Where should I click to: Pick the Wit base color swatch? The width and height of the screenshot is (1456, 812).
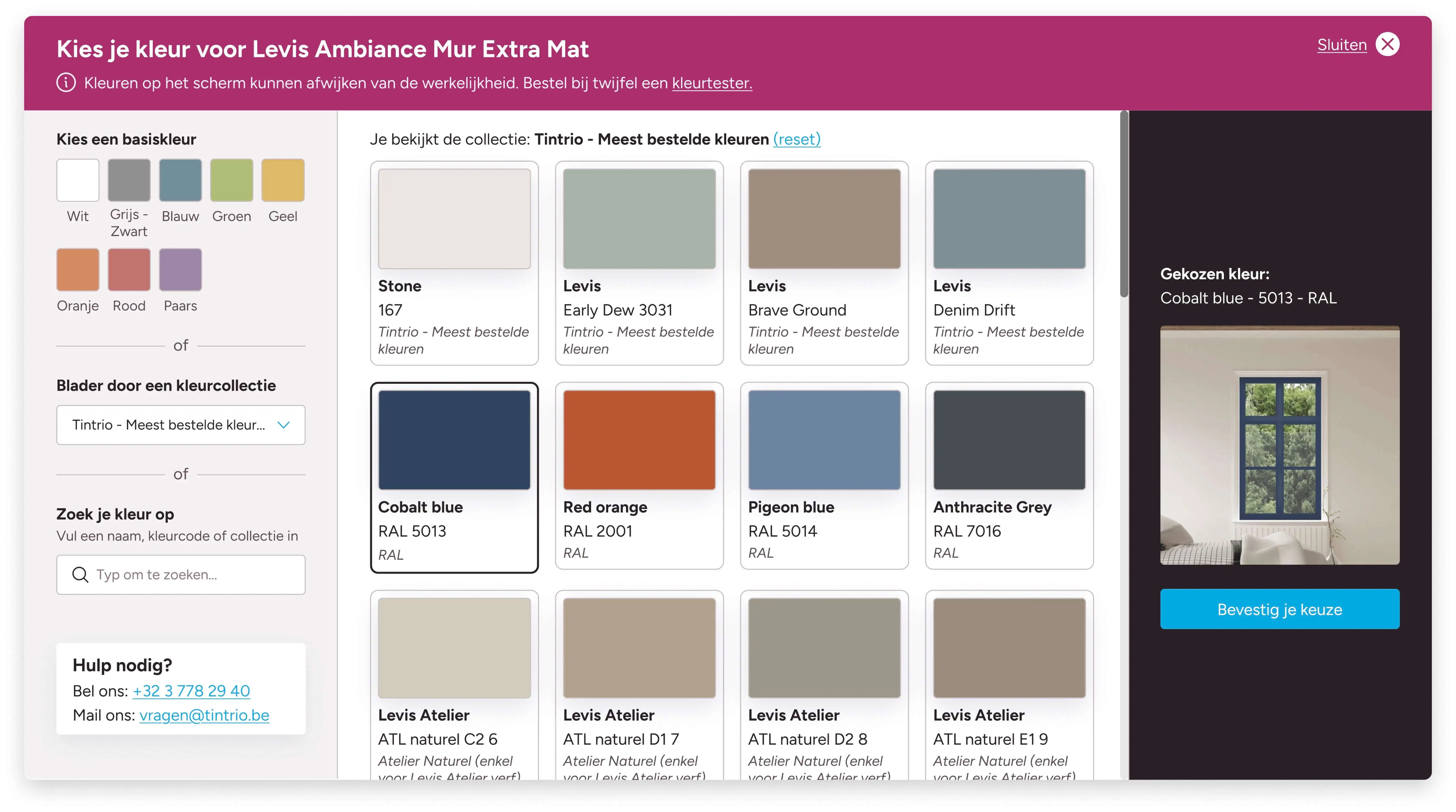pyautogui.click(x=78, y=180)
